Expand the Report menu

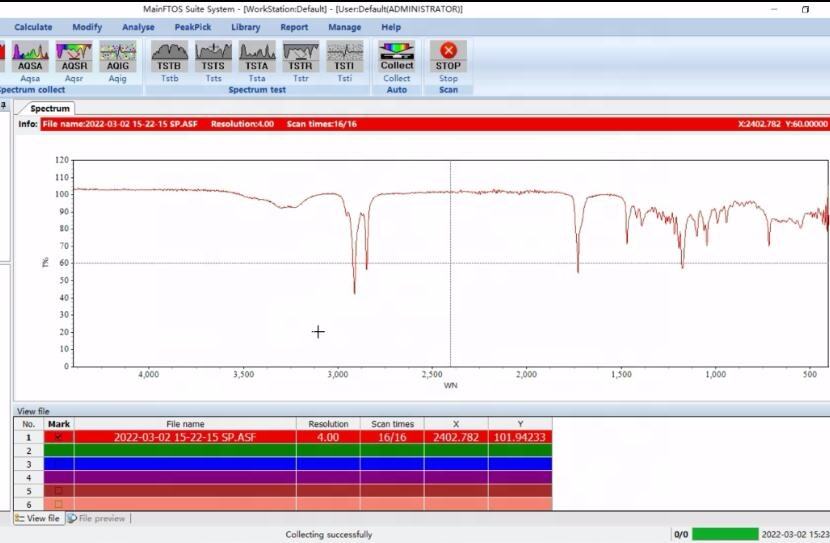(x=294, y=27)
